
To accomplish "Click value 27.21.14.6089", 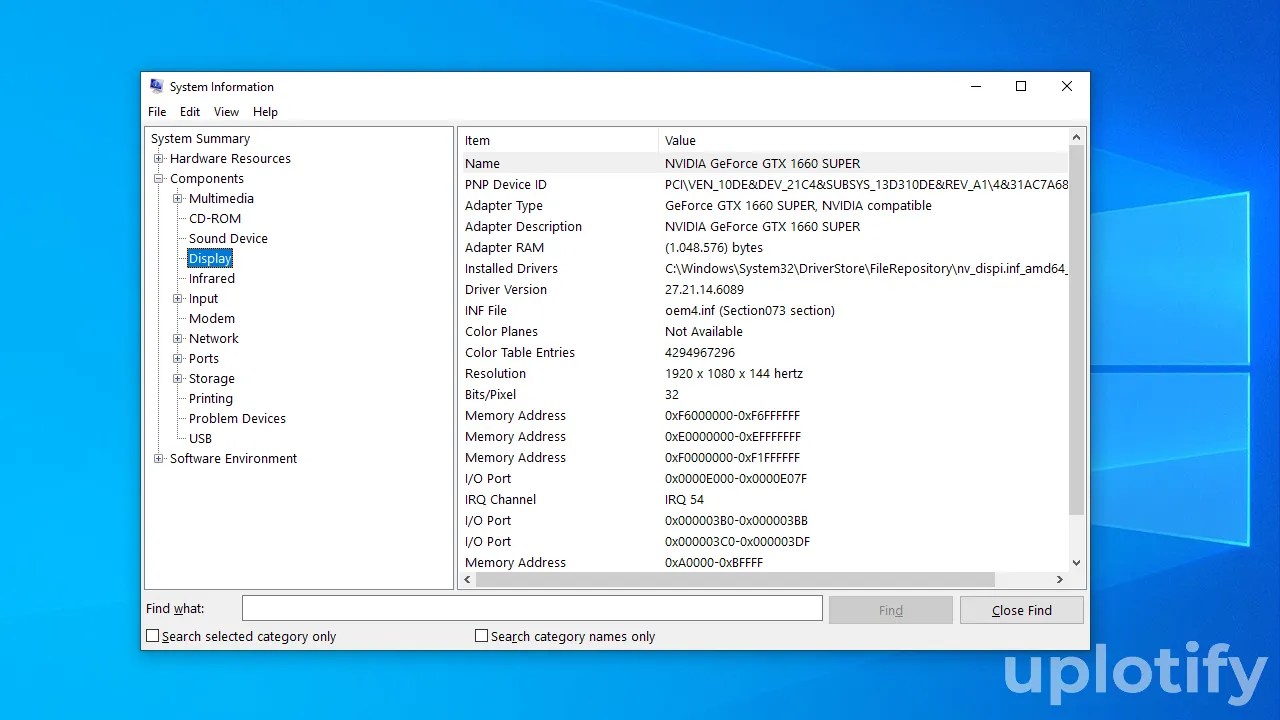I will click(704, 289).
